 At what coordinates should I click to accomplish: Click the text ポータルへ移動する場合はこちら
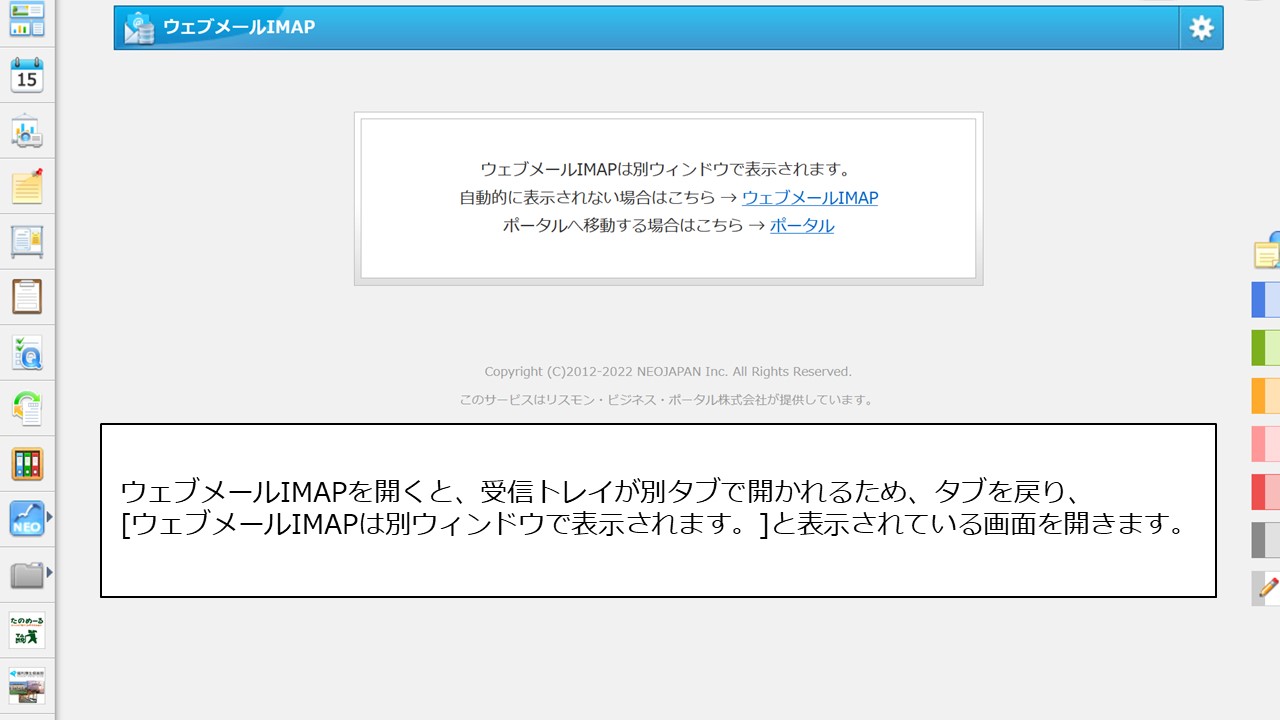pyautogui.click(x=622, y=226)
